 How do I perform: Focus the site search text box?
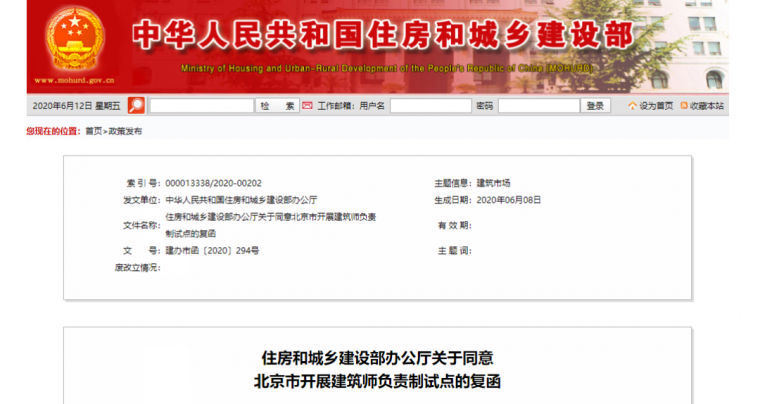(x=201, y=106)
